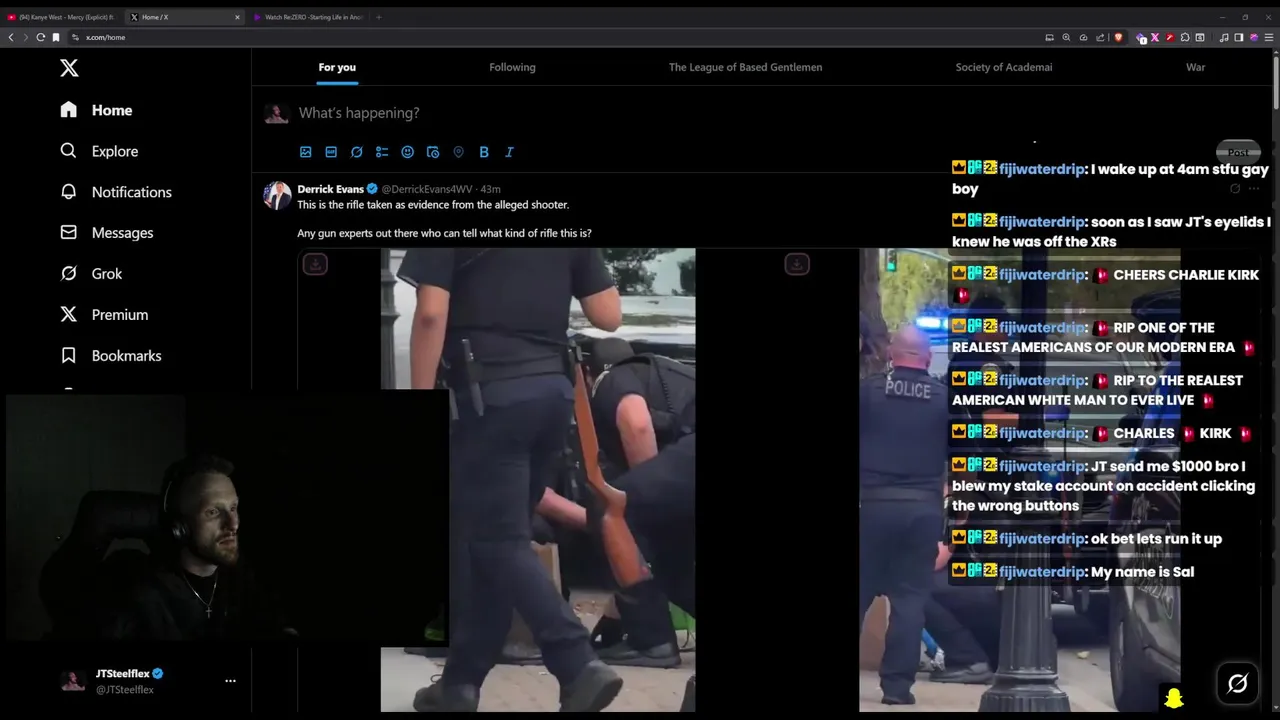
Task: Click the Post button
Action: click(x=1238, y=153)
